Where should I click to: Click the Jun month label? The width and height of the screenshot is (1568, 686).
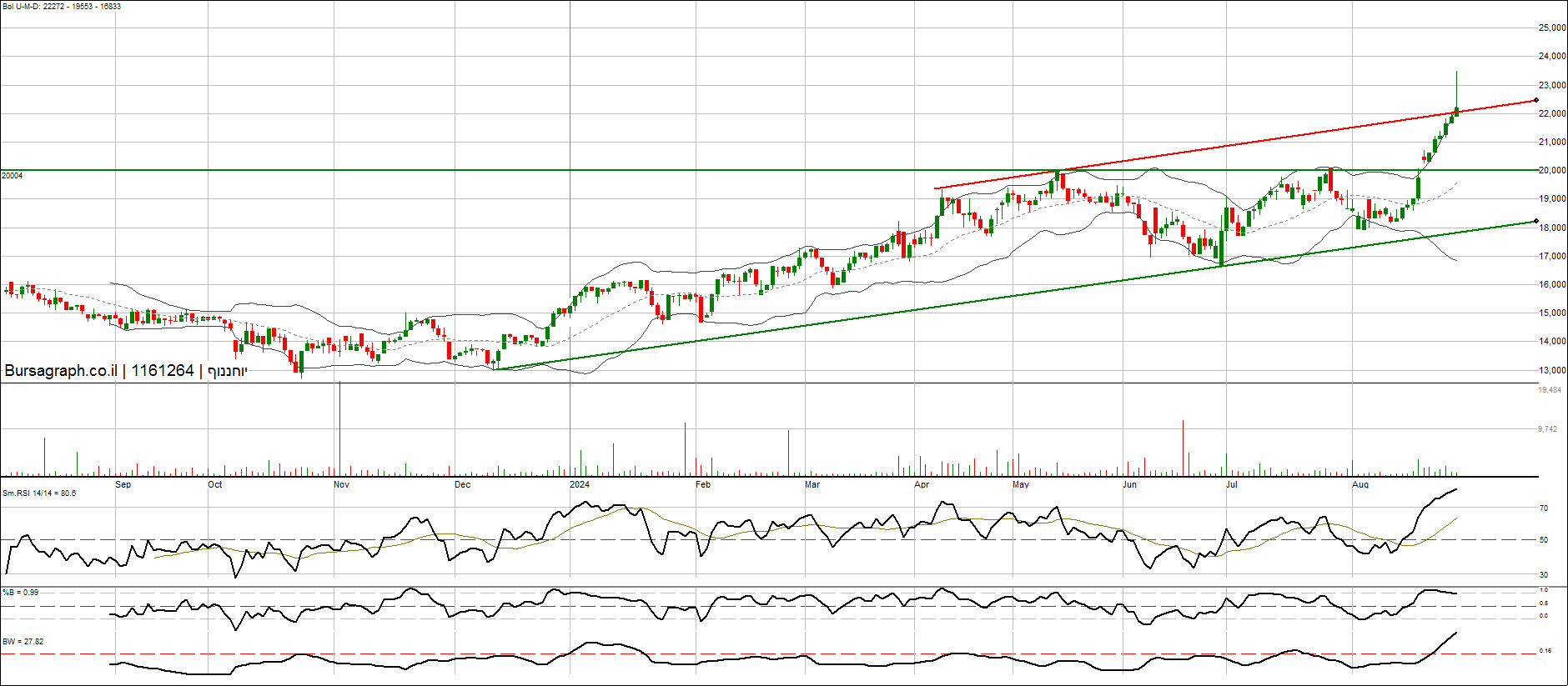point(1129,485)
